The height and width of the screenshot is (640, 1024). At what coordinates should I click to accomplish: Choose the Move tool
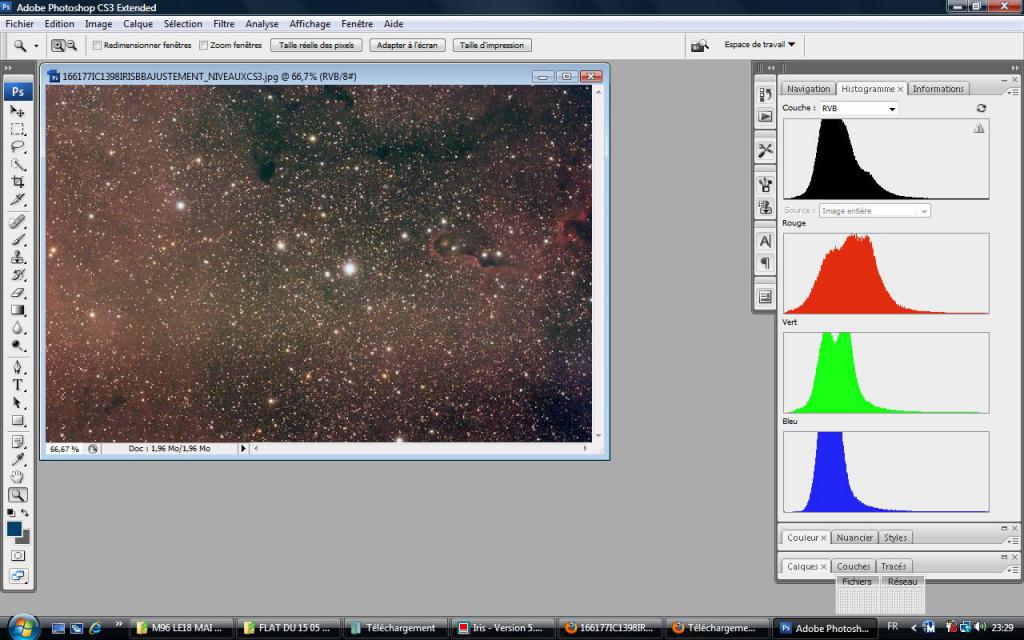tap(18, 110)
